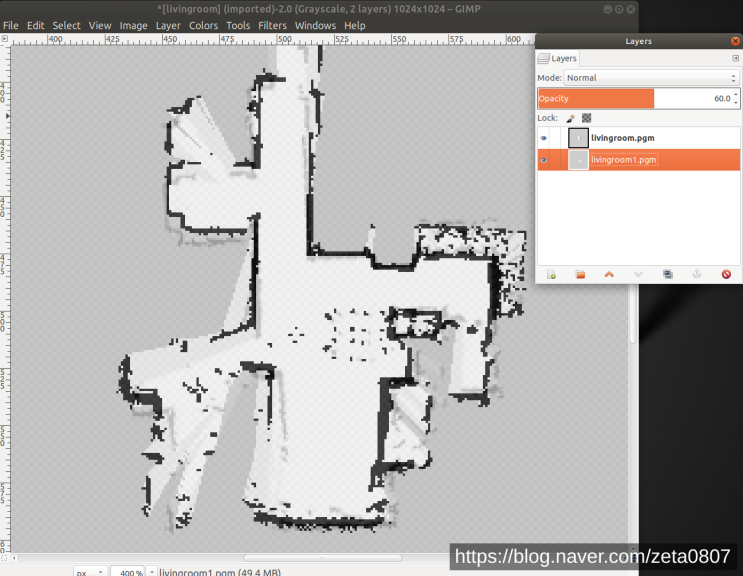This screenshot has width=743, height=576.
Task: Toggle Quick Mask button at canvas bottom-left
Action: [4, 558]
